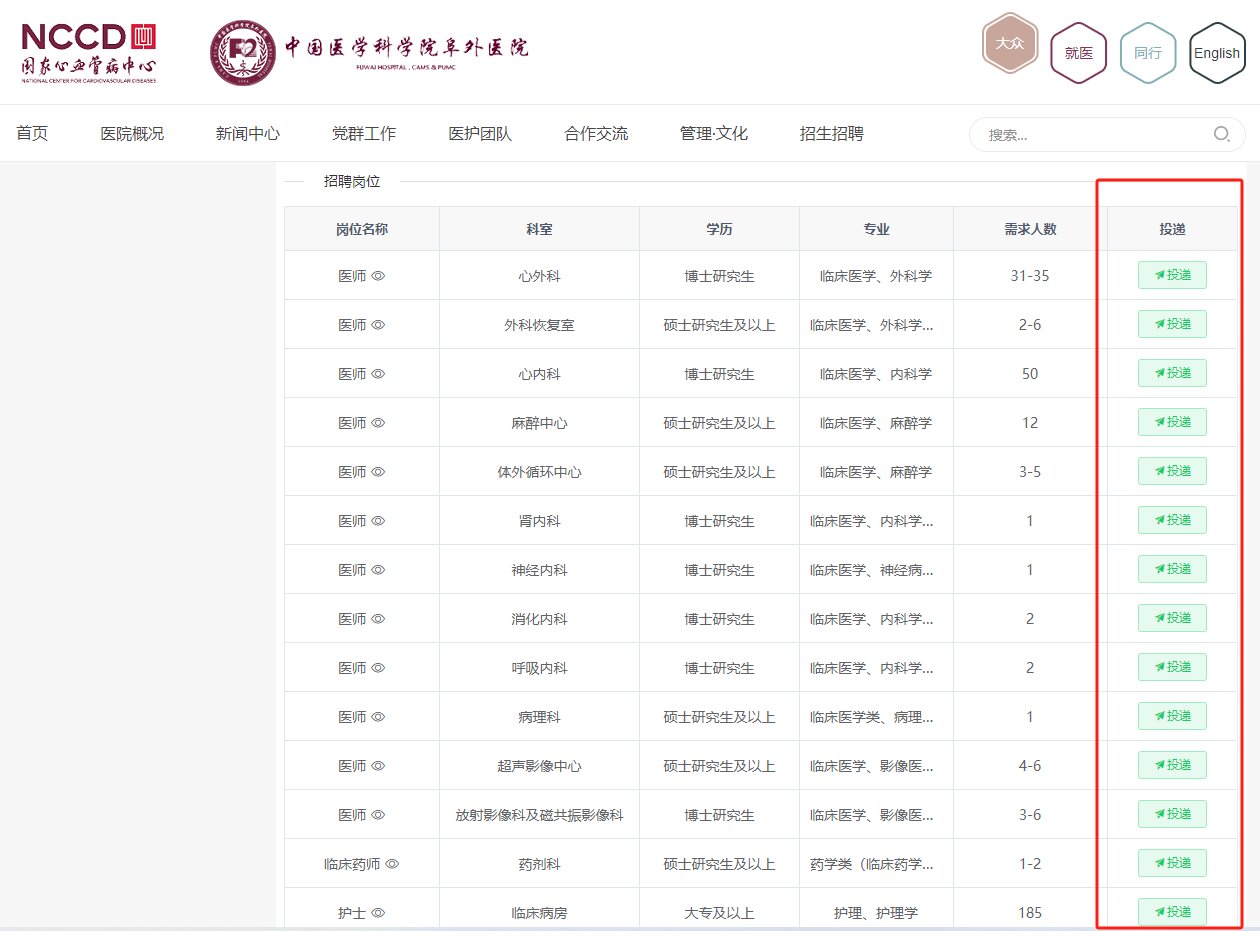
Task: Click 投递 button for 神经内科
Action: (x=1172, y=569)
